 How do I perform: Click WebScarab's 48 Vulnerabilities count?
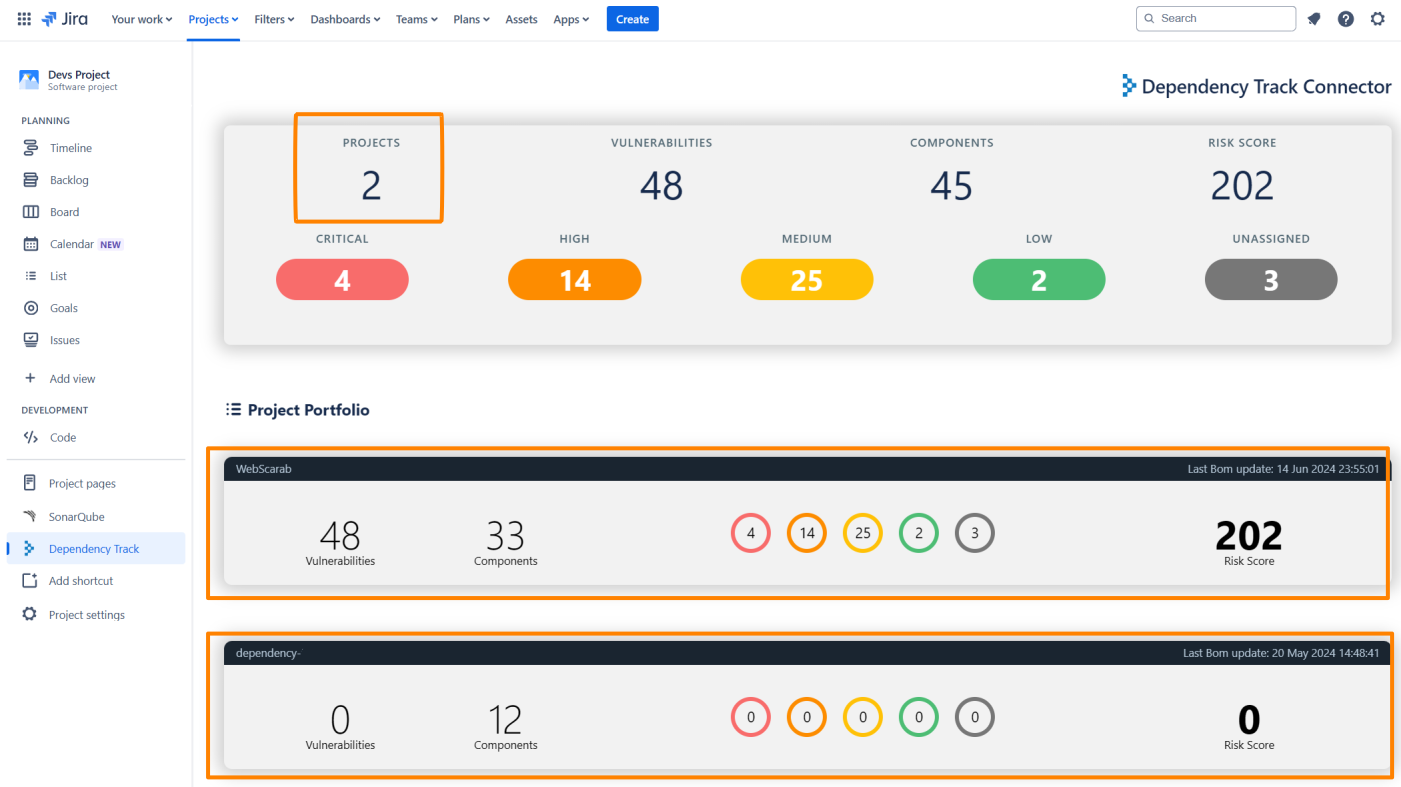(340, 536)
